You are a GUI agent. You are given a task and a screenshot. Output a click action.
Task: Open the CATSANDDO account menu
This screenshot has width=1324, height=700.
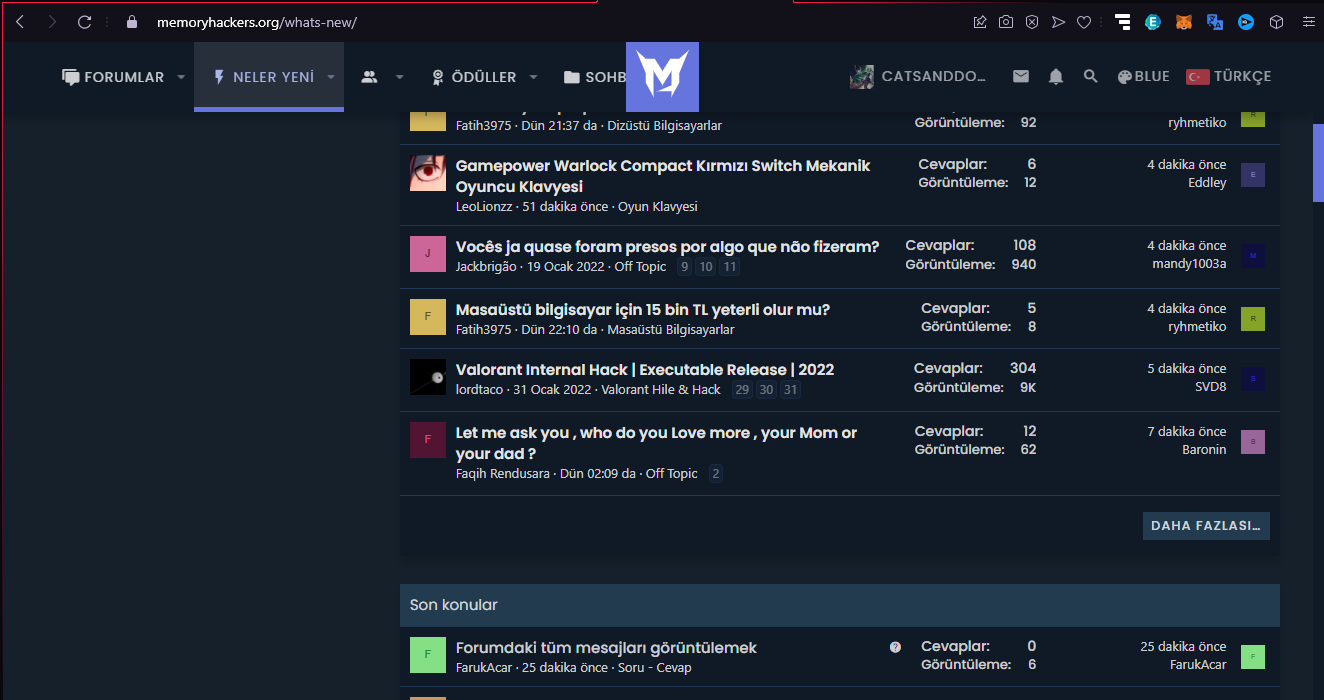919,76
